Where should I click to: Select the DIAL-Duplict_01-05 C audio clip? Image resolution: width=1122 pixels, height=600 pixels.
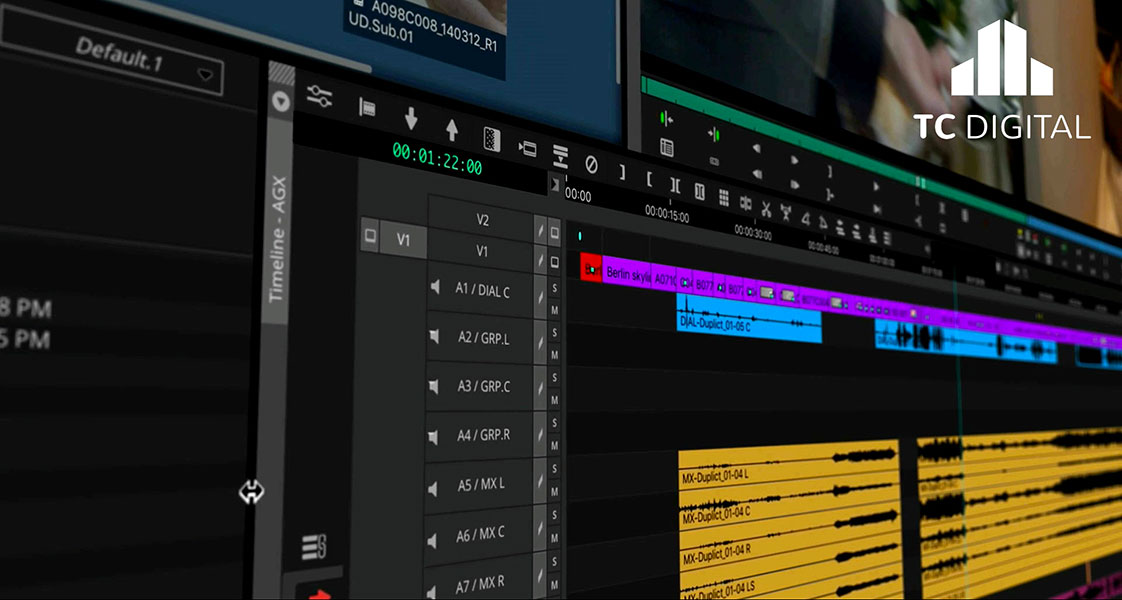pyautogui.click(x=749, y=319)
